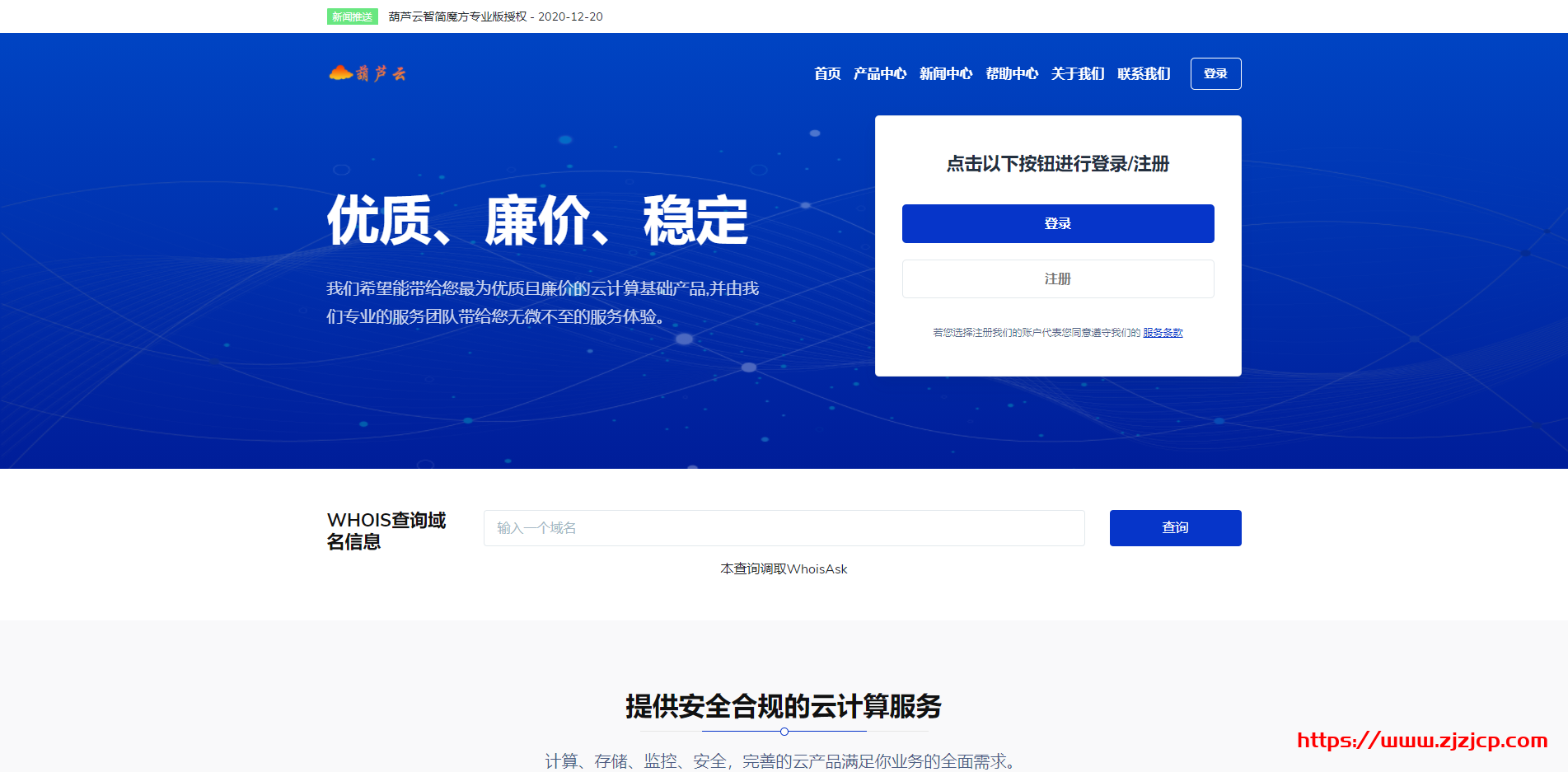The image size is (1568, 772).
Task: Open the 产品中心 menu item
Action: click(x=880, y=73)
